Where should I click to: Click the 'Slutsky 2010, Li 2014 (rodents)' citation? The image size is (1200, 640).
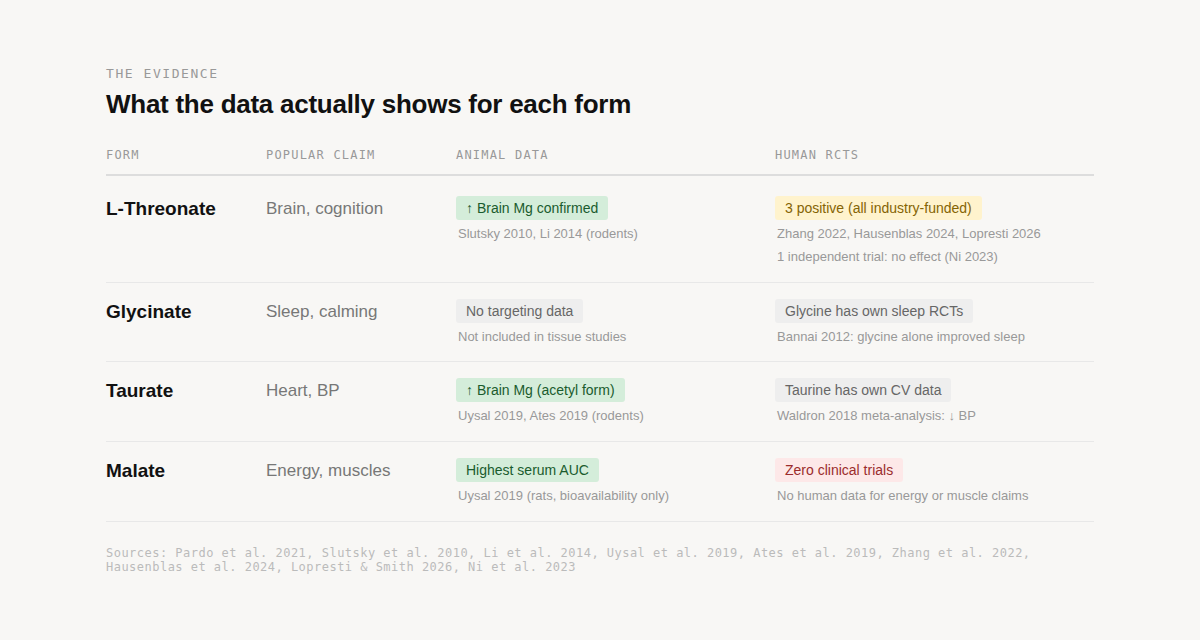coord(548,234)
